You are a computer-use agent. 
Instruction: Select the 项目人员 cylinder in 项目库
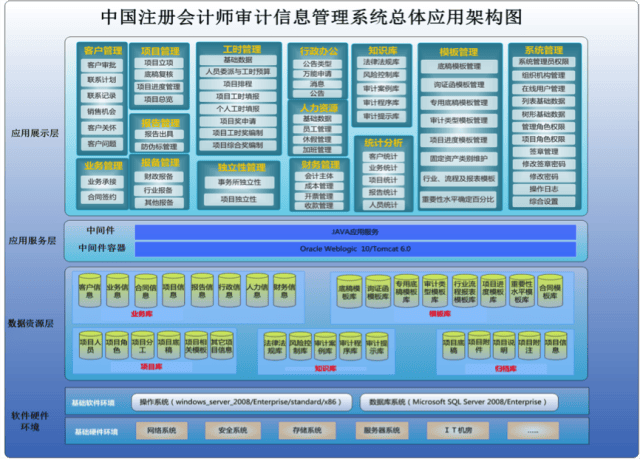(90, 345)
